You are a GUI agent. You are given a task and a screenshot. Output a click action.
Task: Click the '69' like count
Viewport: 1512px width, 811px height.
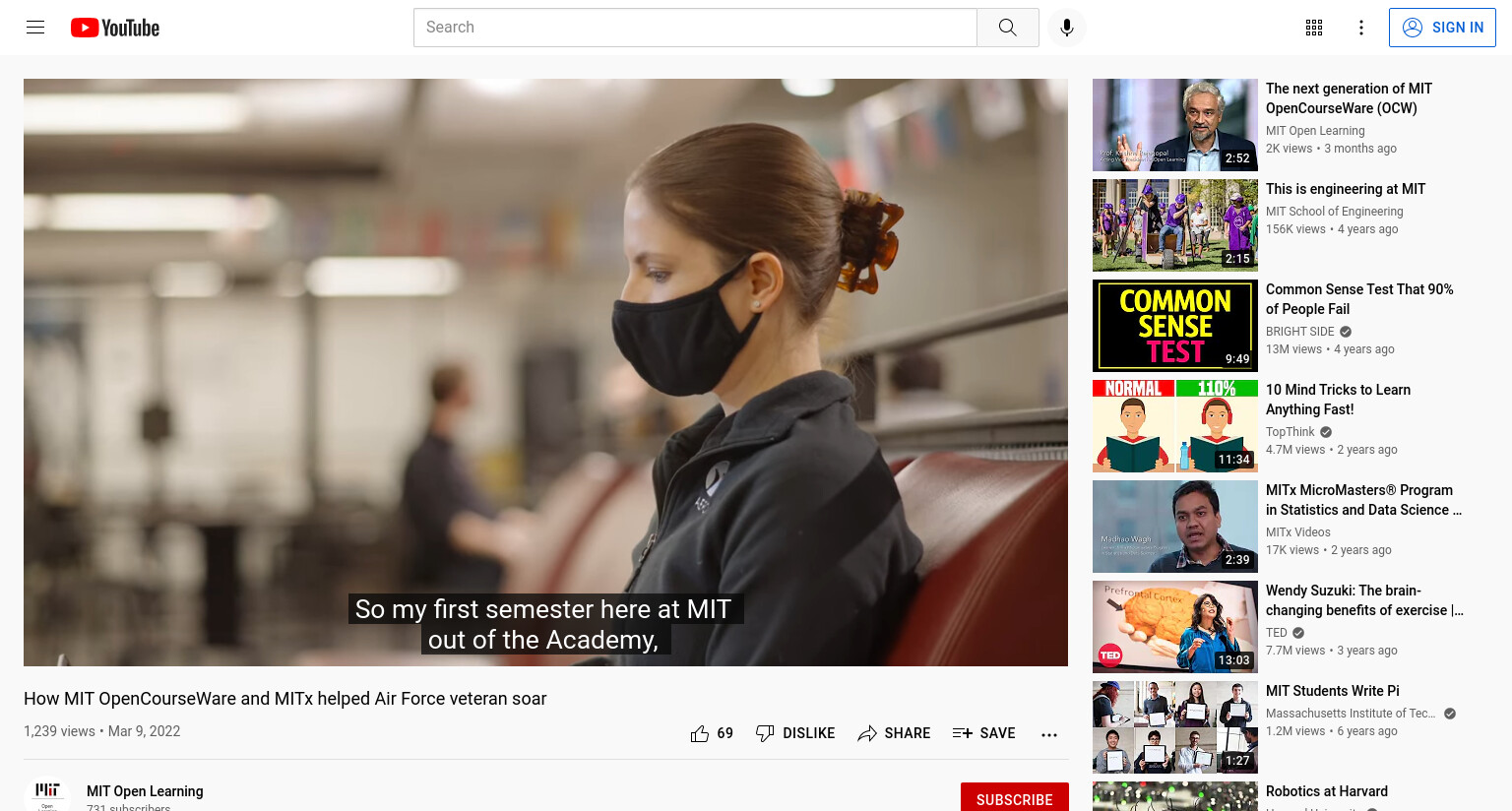coord(725,733)
